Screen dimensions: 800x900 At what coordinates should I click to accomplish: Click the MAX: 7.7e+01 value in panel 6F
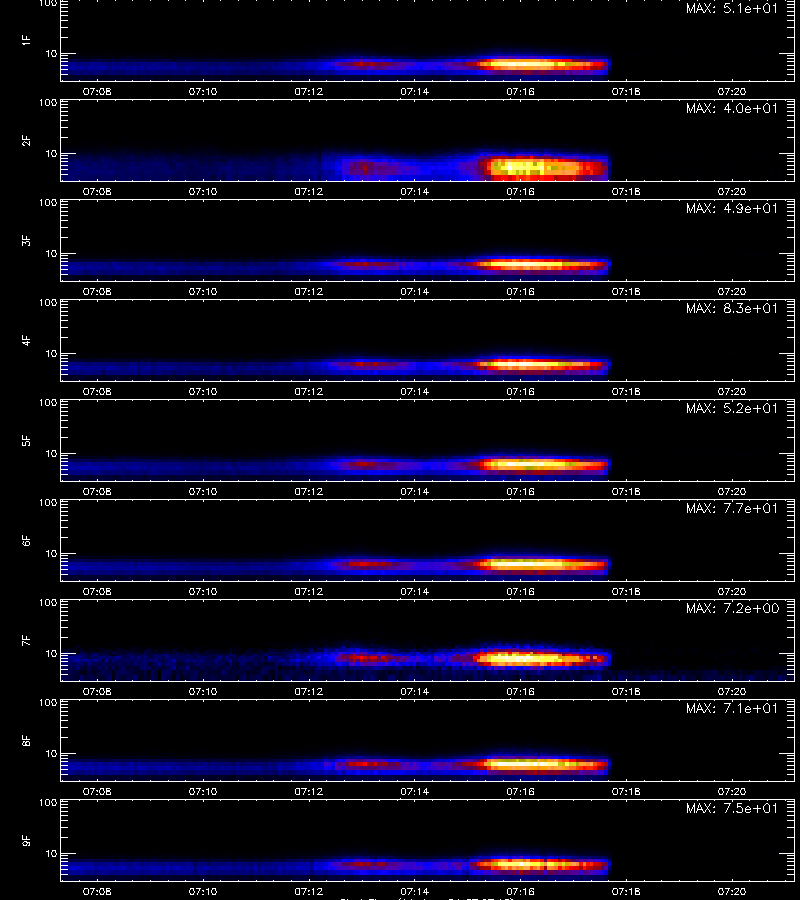pyautogui.click(x=732, y=508)
